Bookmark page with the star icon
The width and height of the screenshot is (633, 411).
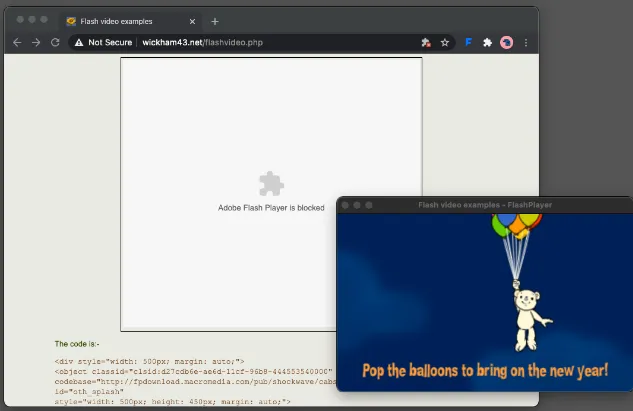[445, 42]
